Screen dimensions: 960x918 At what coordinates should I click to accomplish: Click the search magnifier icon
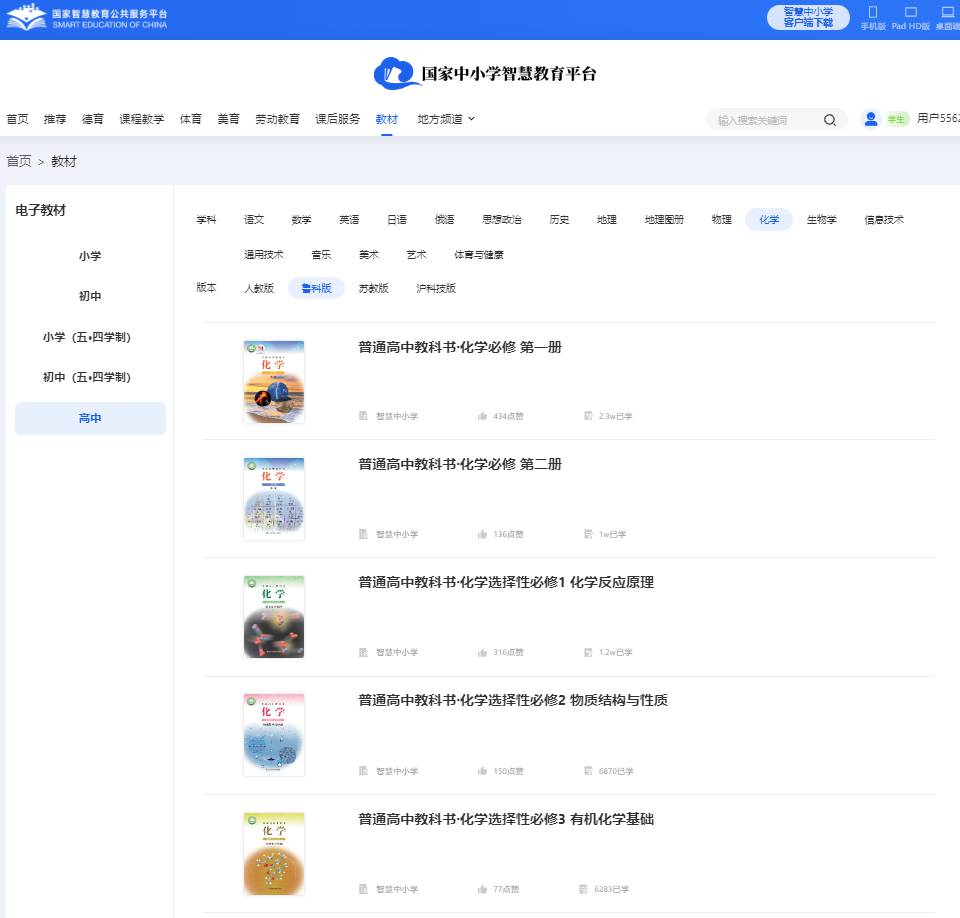(830, 119)
